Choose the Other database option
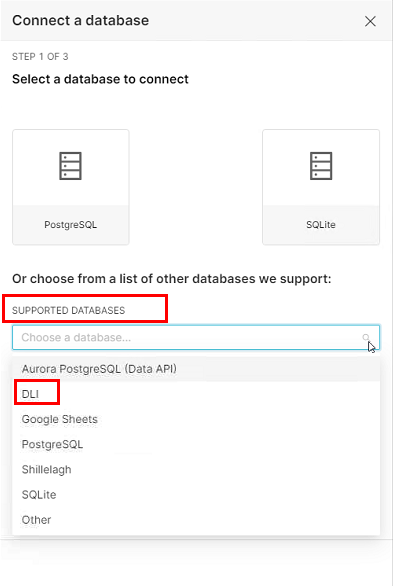 click(196, 520)
